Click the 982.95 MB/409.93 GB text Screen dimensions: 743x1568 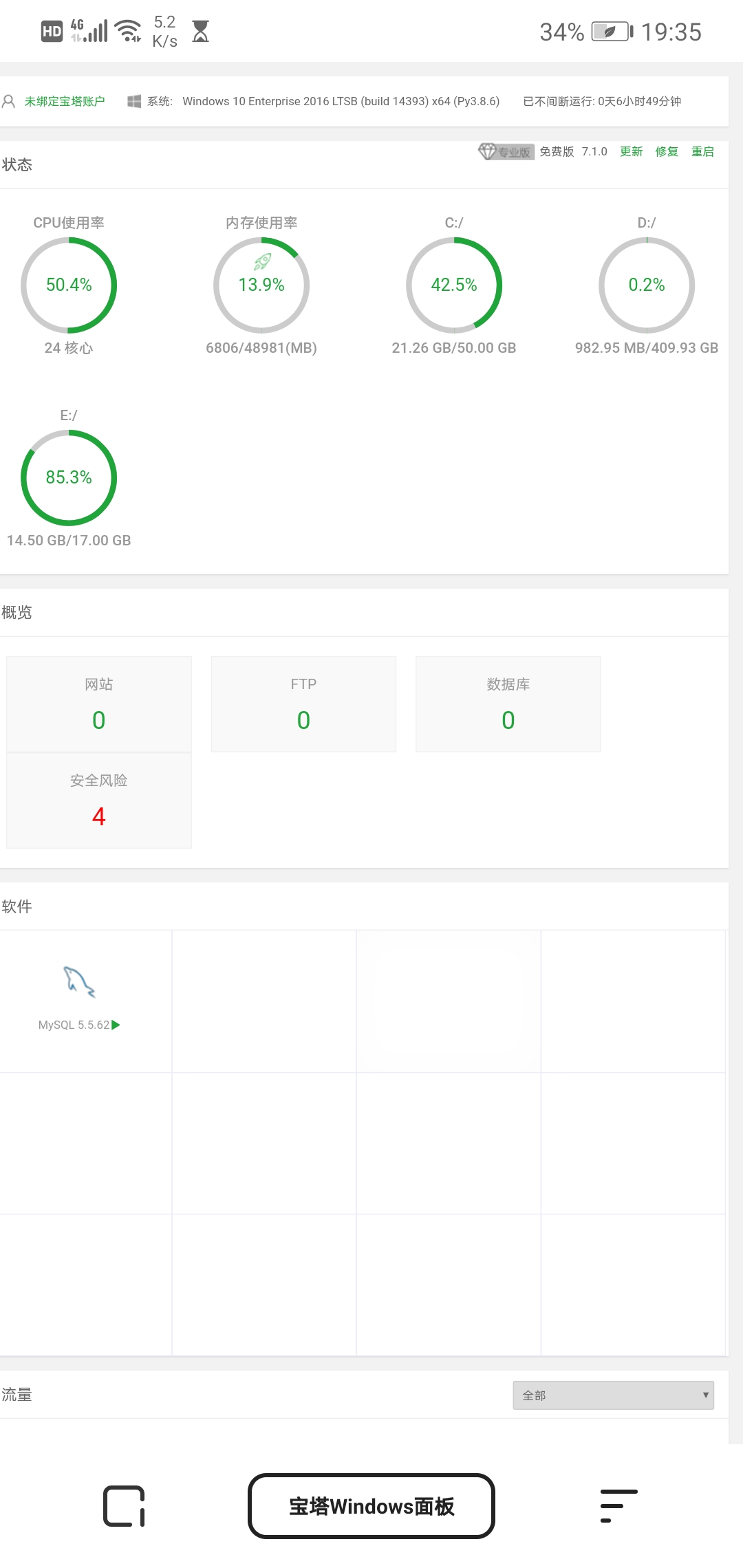[647, 348]
